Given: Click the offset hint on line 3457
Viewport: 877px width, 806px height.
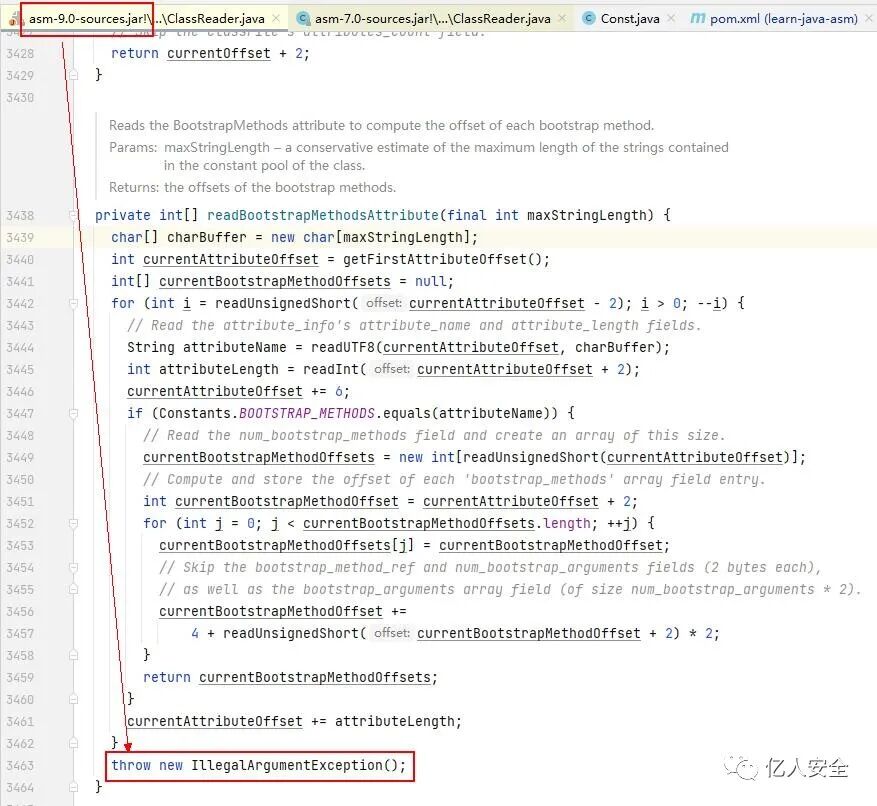Looking at the screenshot, I should 392,633.
